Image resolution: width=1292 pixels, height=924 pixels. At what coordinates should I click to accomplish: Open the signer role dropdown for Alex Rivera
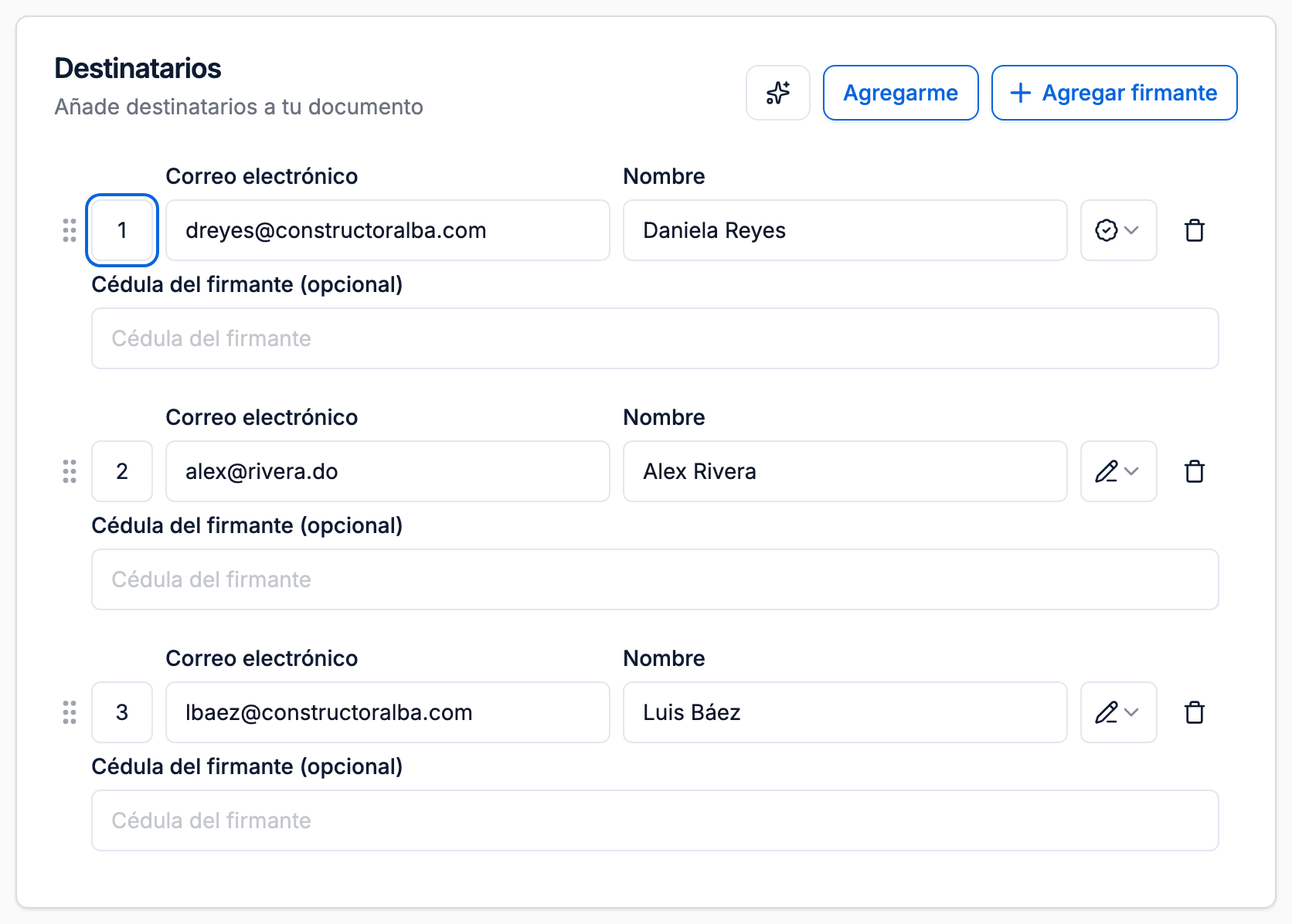coord(1118,471)
